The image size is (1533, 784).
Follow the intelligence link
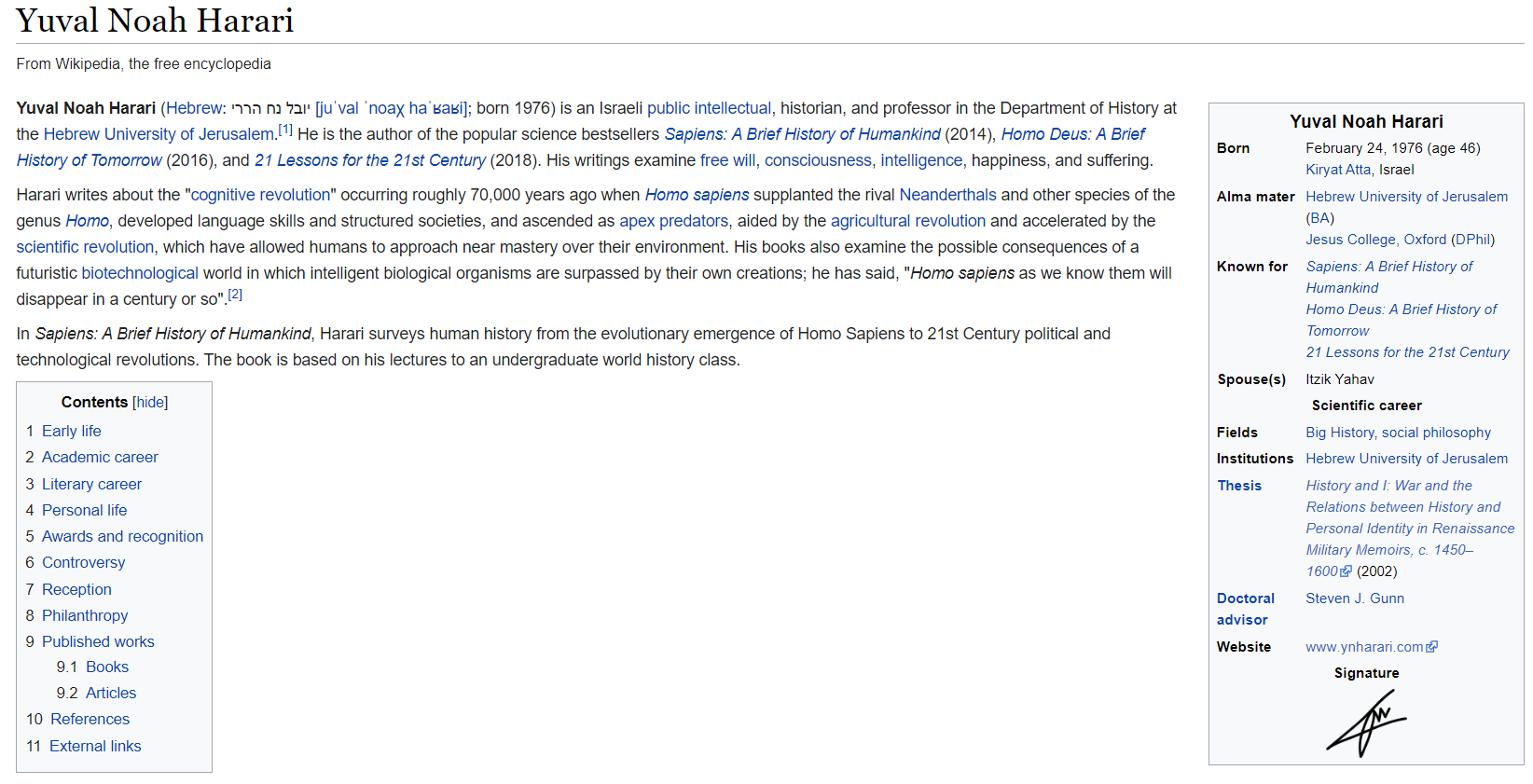tap(921, 160)
